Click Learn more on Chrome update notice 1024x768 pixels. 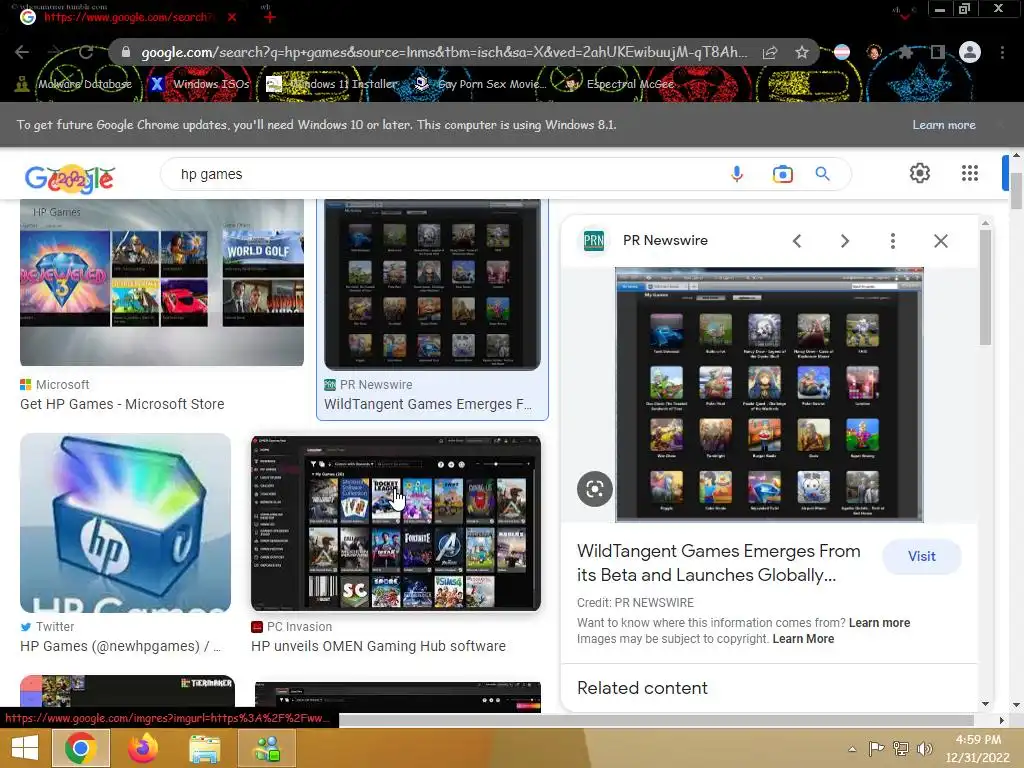pyautogui.click(x=944, y=125)
